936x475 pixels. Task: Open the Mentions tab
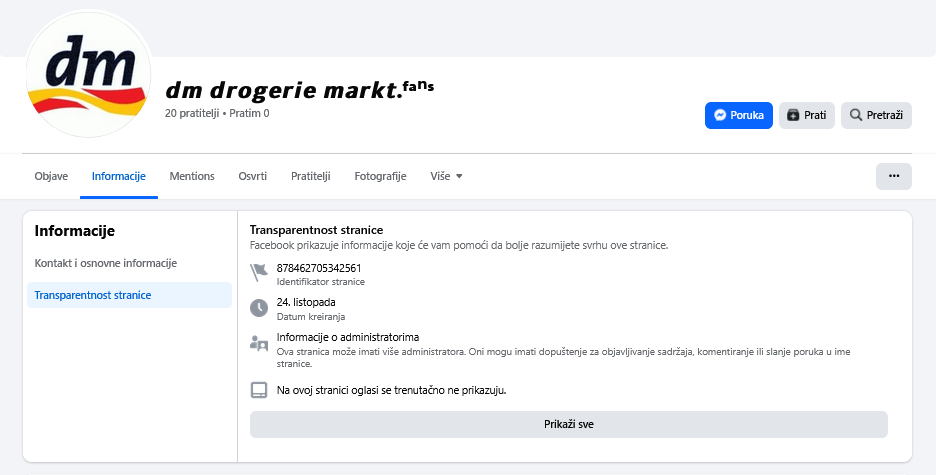[192, 176]
